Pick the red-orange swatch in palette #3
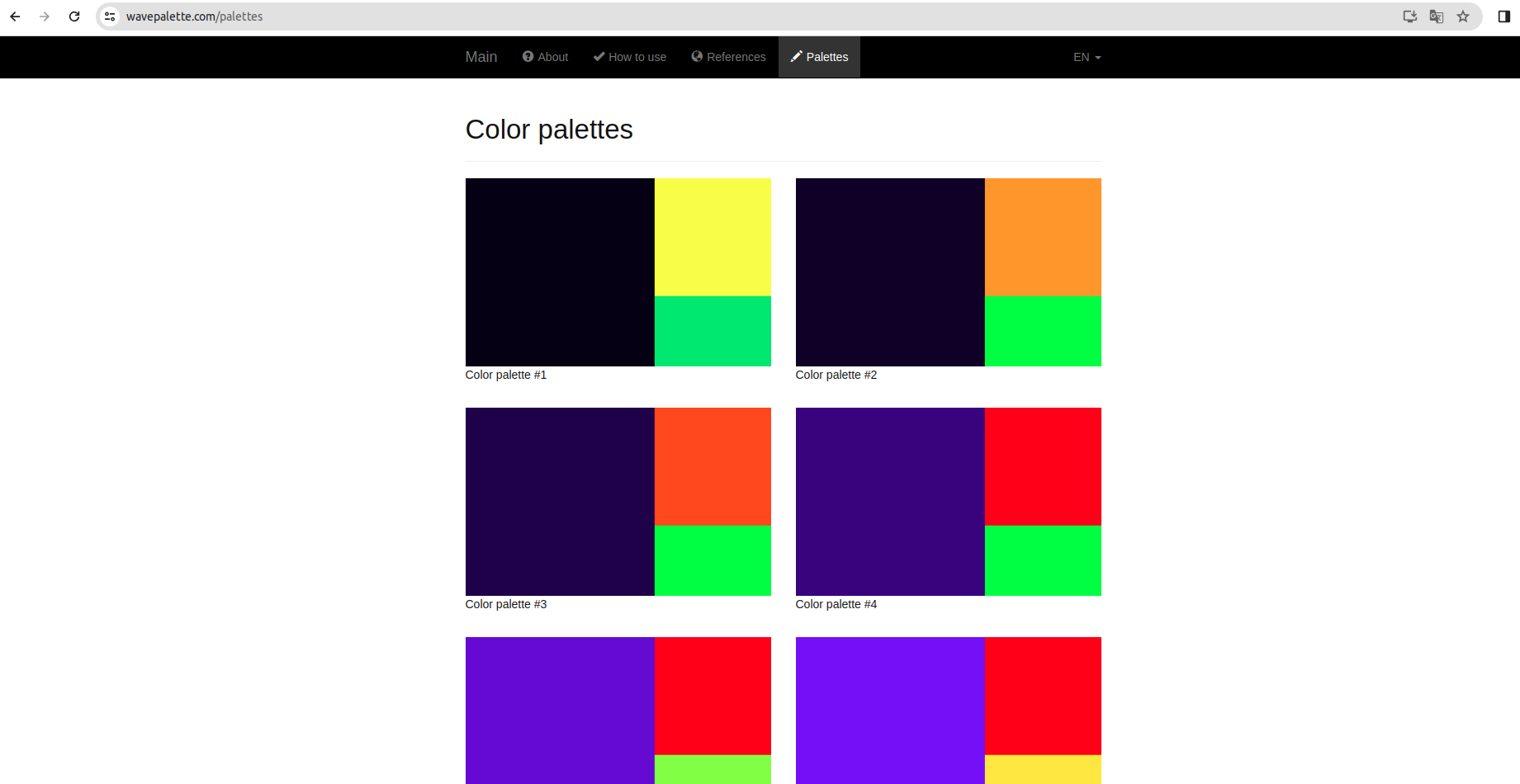The height and width of the screenshot is (784, 1520). click(713, 466)
